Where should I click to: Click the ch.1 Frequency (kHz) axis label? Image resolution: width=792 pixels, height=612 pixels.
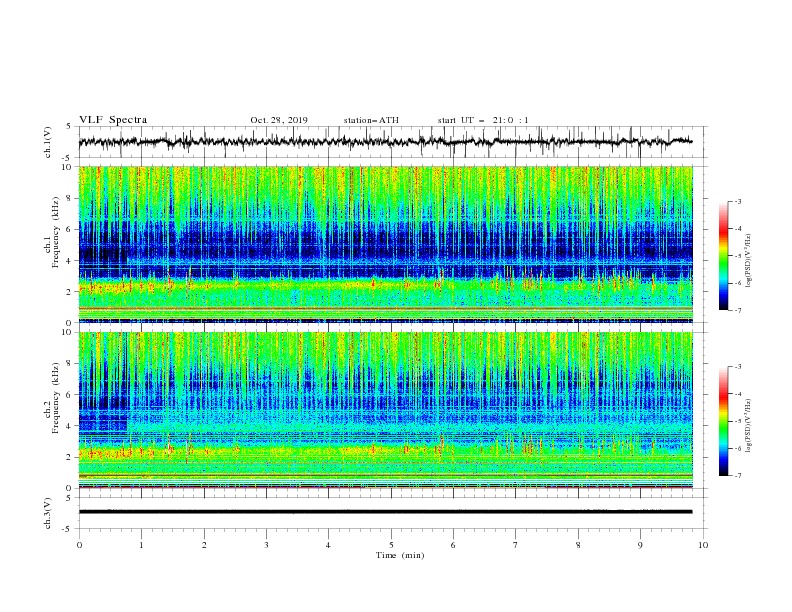(52, 232)
